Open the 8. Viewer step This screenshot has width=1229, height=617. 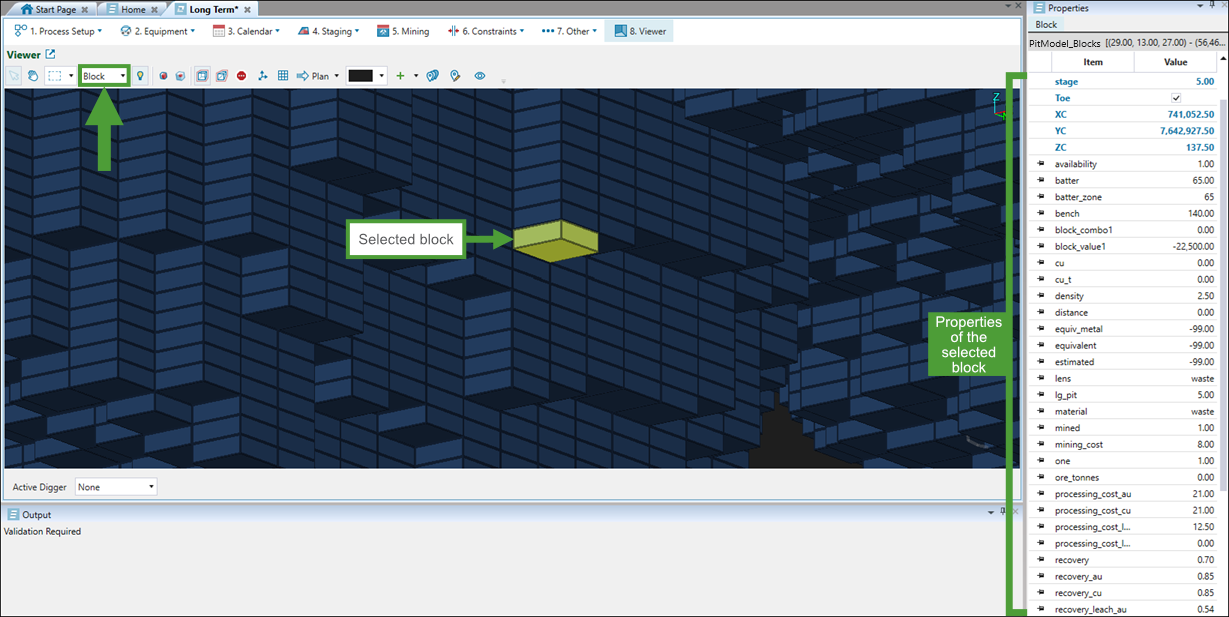tap(640, 31)
